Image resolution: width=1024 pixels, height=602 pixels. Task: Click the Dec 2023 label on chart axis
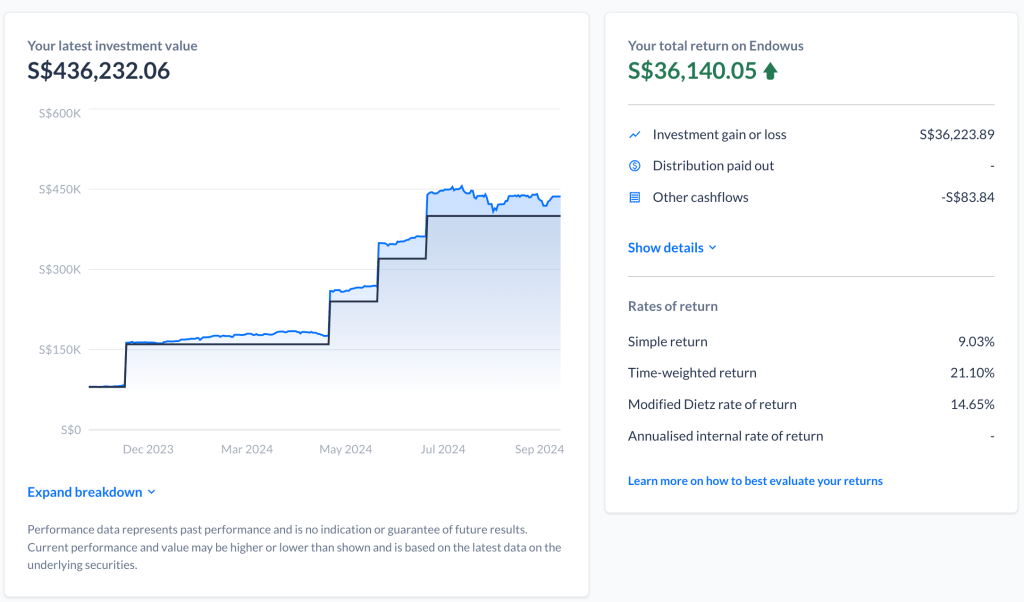tap(148, 450)
